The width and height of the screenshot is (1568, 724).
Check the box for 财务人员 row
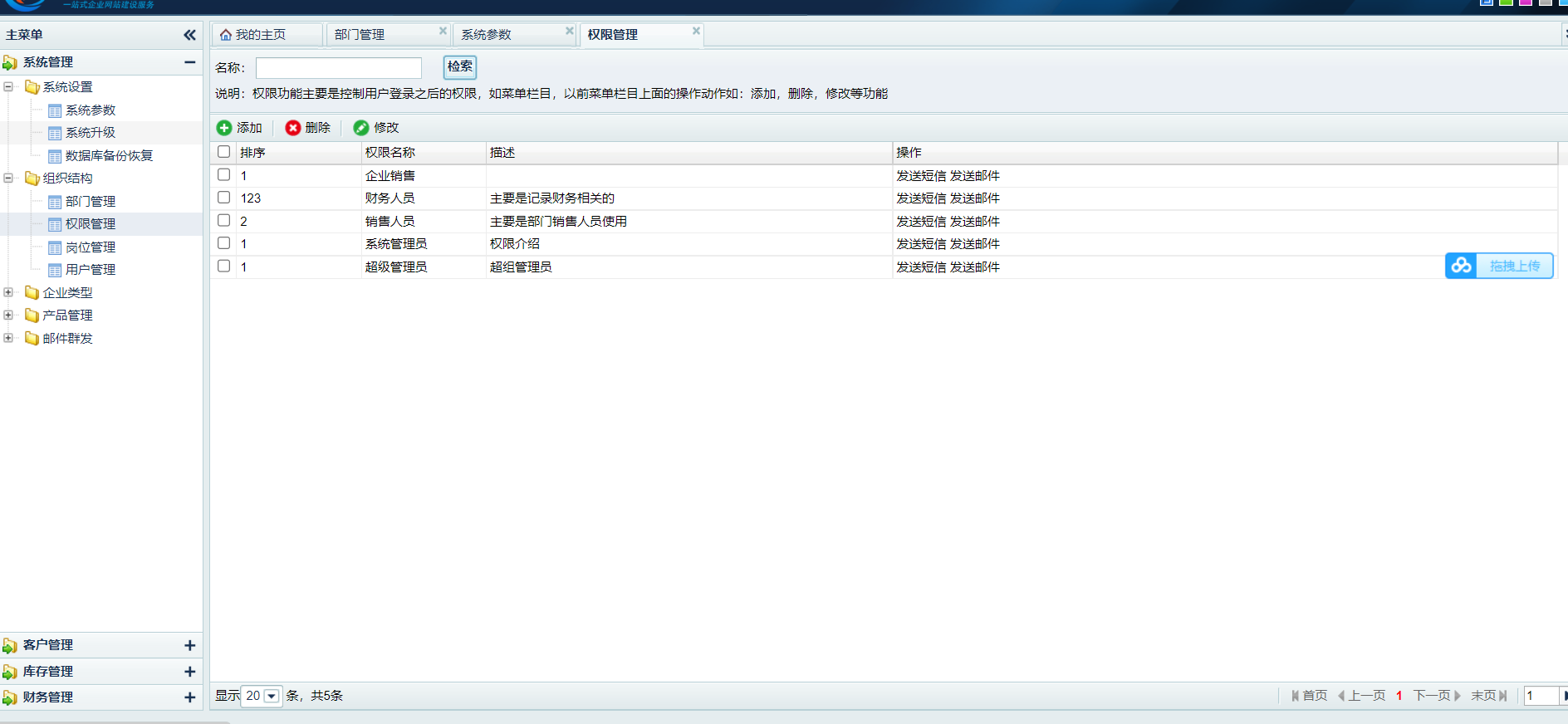tap(223, 198)
